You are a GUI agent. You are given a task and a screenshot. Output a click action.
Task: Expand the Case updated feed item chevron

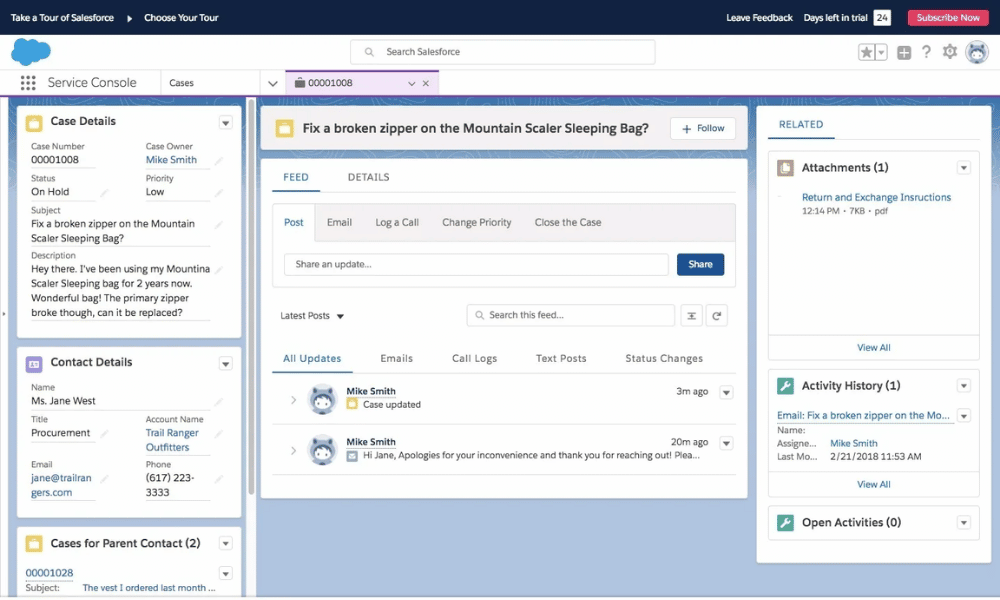point(293,400)
